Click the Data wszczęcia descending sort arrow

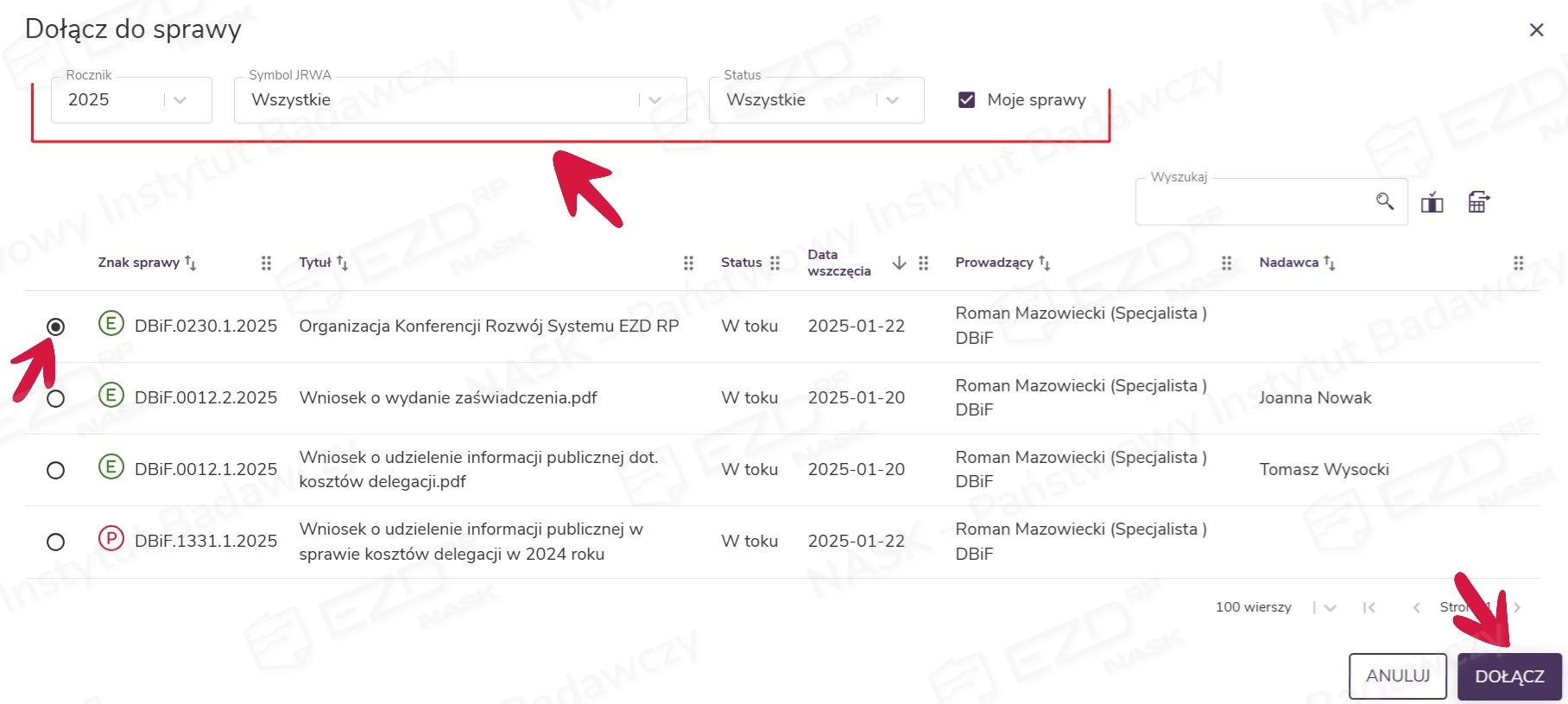pos(899,263)
